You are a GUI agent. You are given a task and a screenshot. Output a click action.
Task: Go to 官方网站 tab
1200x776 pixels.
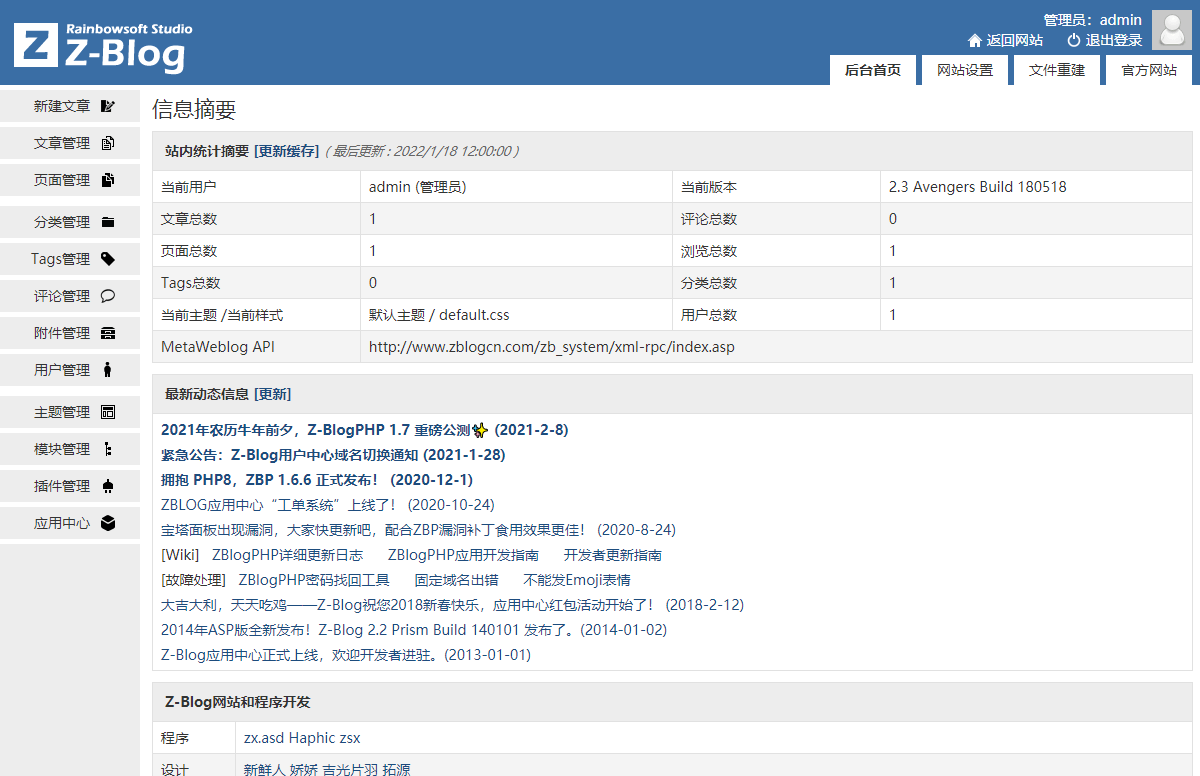click(1149, 70)
